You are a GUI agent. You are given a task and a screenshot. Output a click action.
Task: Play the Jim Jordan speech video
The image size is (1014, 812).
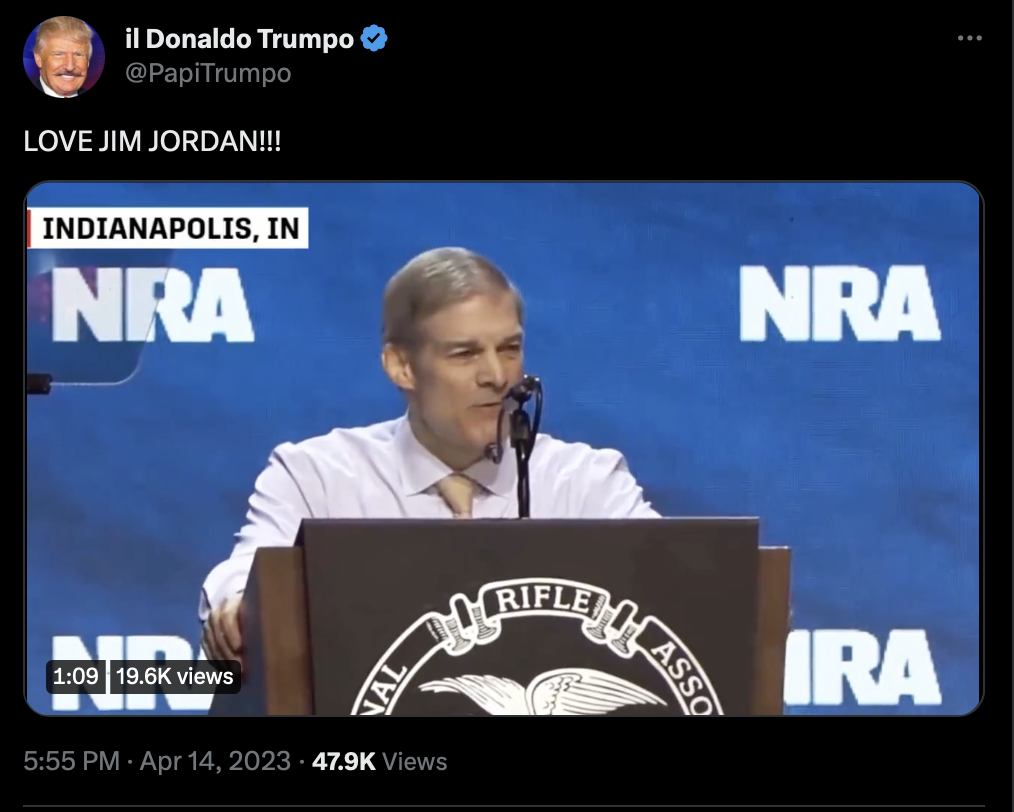504,449
